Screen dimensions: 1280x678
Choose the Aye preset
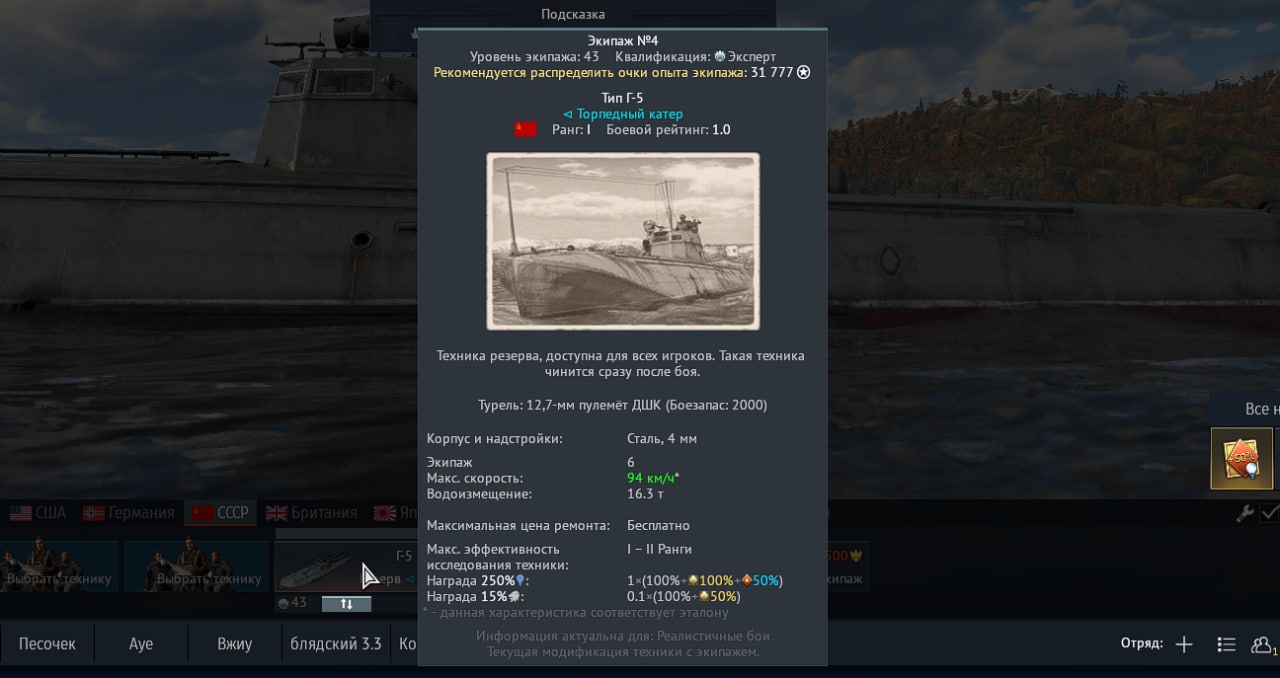point(141,644)
